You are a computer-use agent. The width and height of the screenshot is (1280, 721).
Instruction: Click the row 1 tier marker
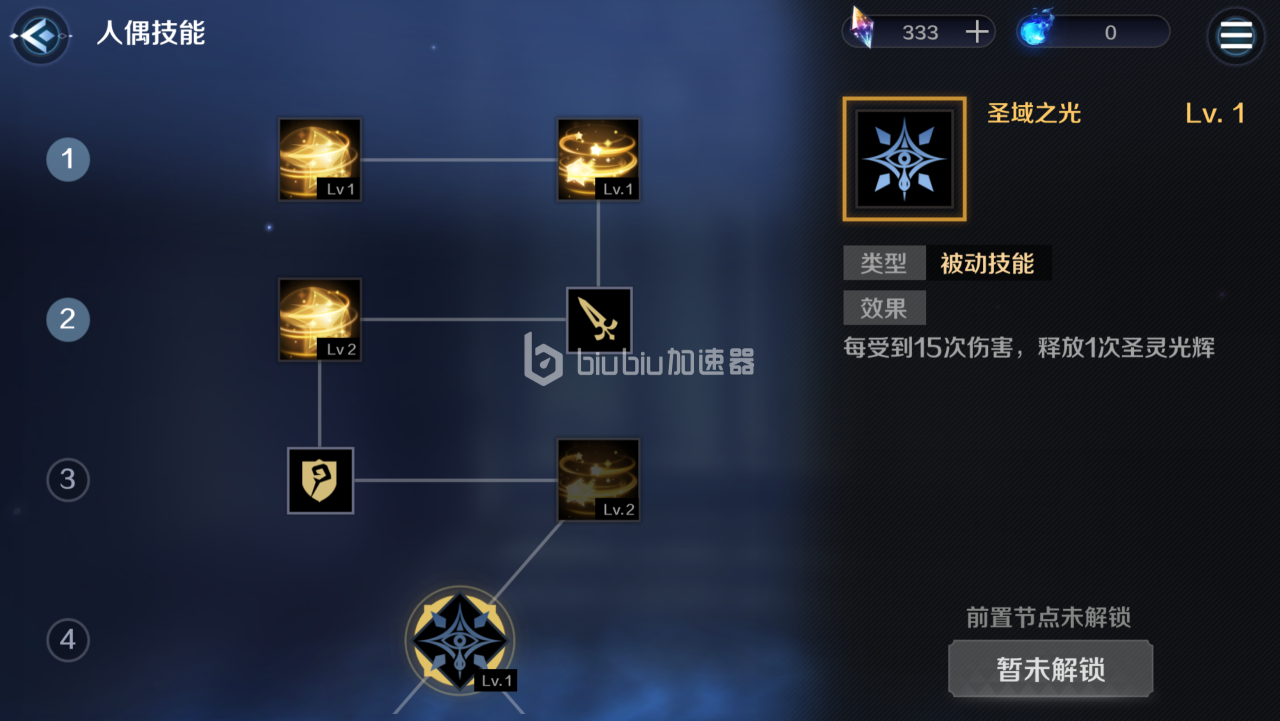point(68,159)
